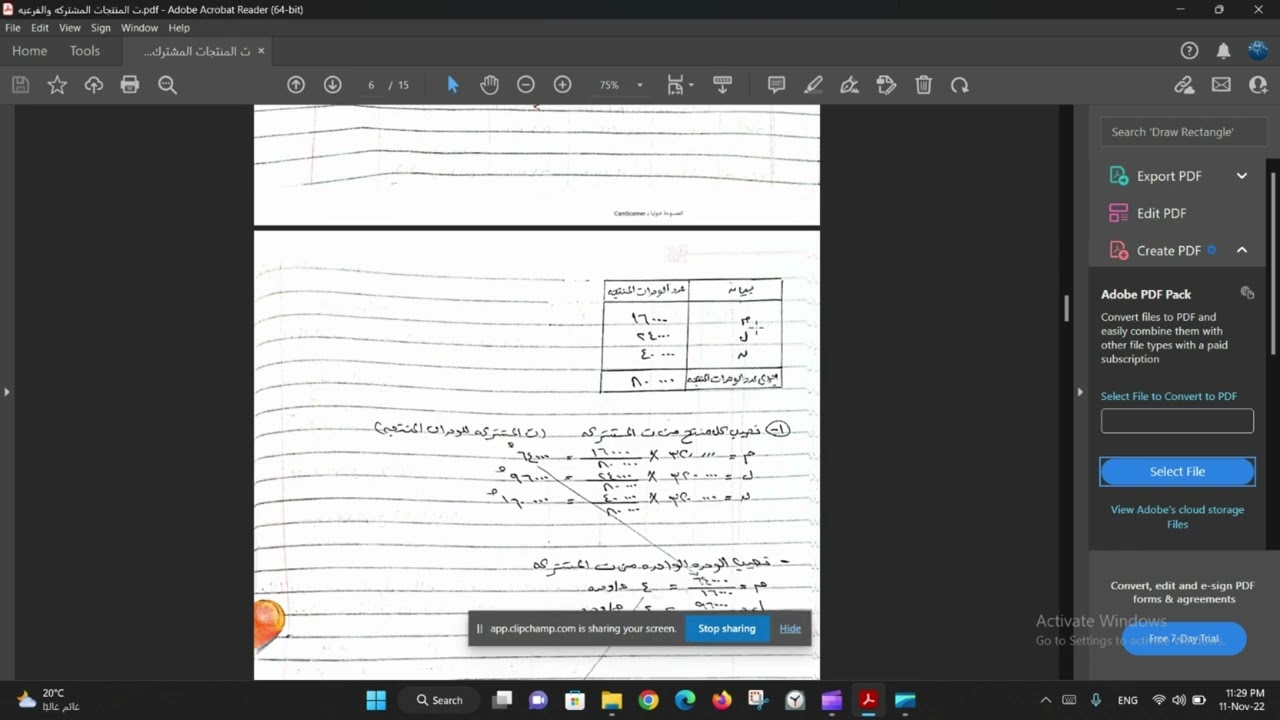1280x720 pixels.
Task: Add a comment sticky note
Action: click(x=776, y=85)
